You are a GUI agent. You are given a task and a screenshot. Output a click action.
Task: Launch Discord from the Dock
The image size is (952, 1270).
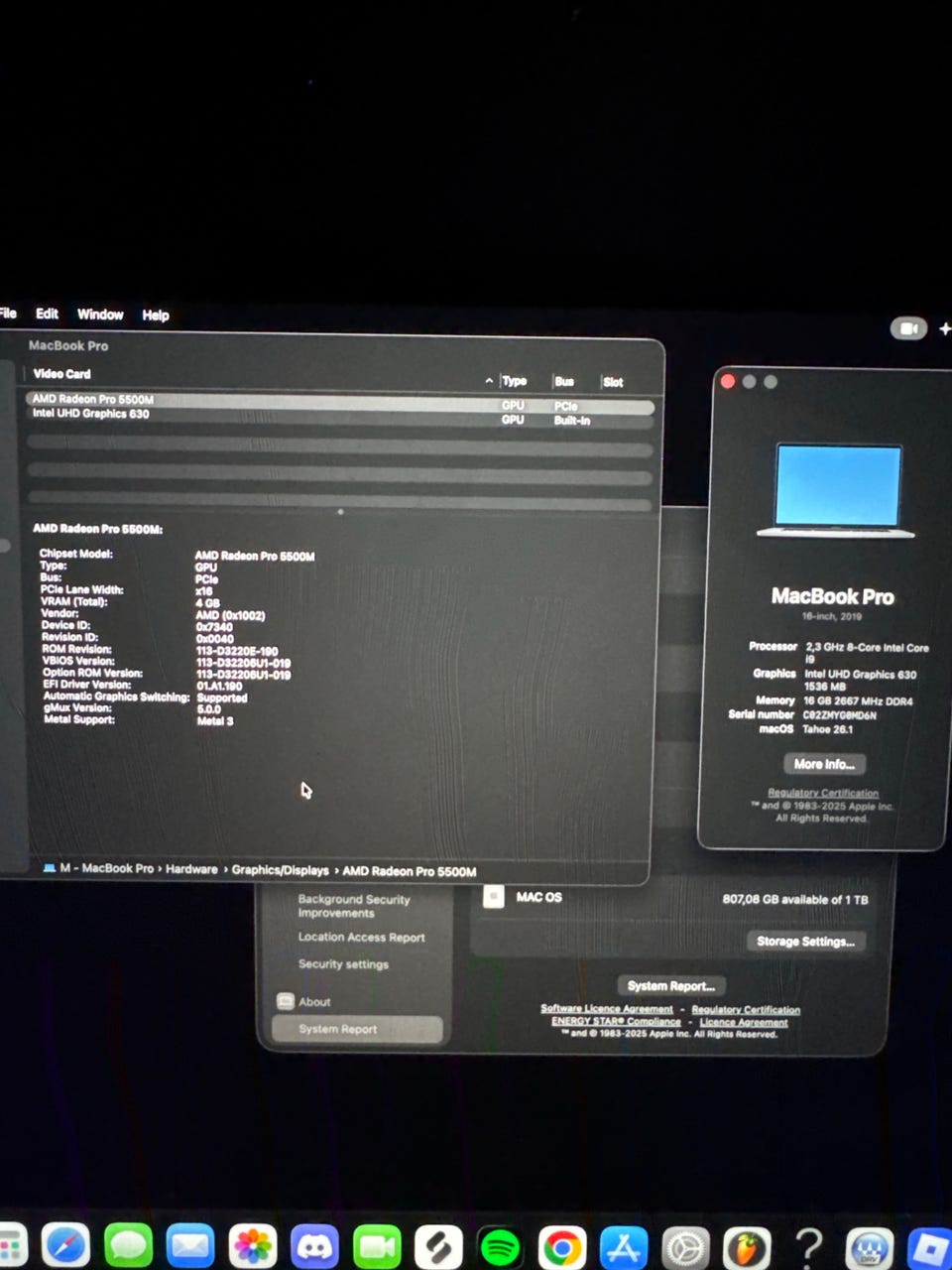tap(314, 1247)
